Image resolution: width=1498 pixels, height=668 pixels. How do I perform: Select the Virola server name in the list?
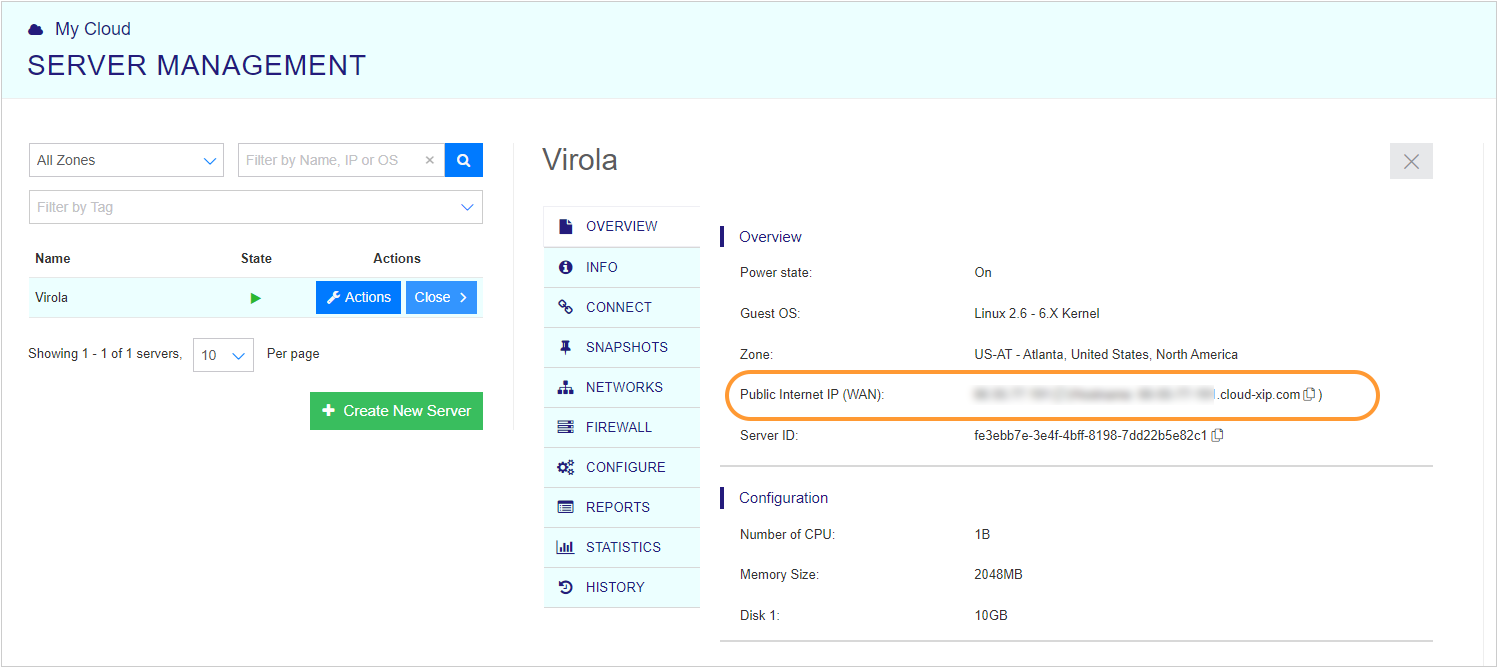tap(52, 297)
